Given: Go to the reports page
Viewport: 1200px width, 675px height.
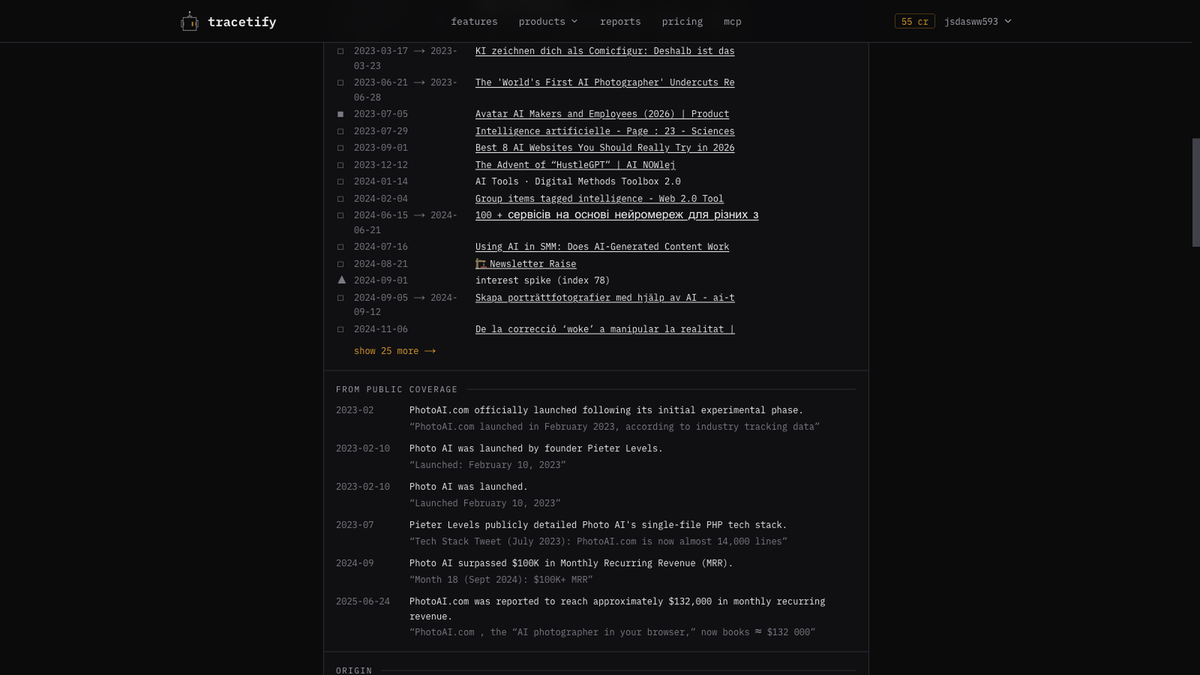Looking at the screenshot, I should 620,21.
